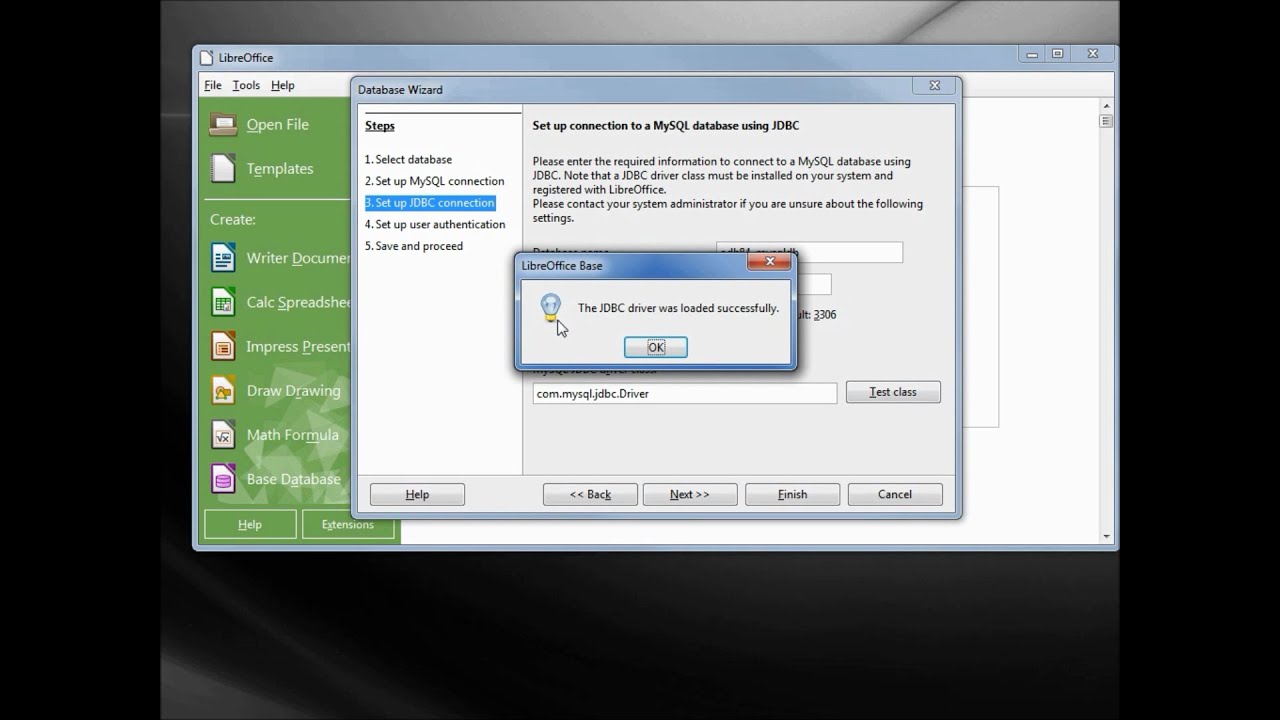Select step 3 Set up JDBC connection
This screenshot has width=1280, height=720.
tap(429, 203)
